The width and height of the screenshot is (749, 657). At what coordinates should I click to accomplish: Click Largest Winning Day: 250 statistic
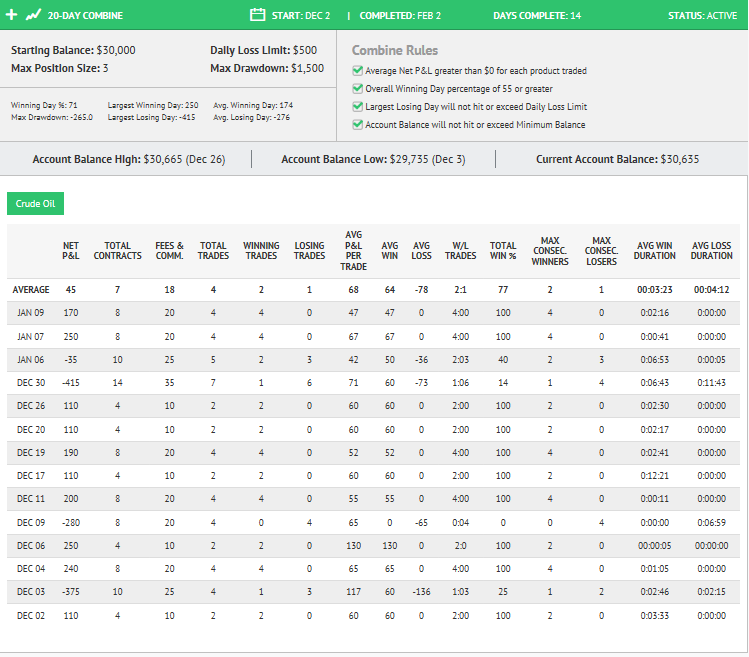(x=153, y=105)
